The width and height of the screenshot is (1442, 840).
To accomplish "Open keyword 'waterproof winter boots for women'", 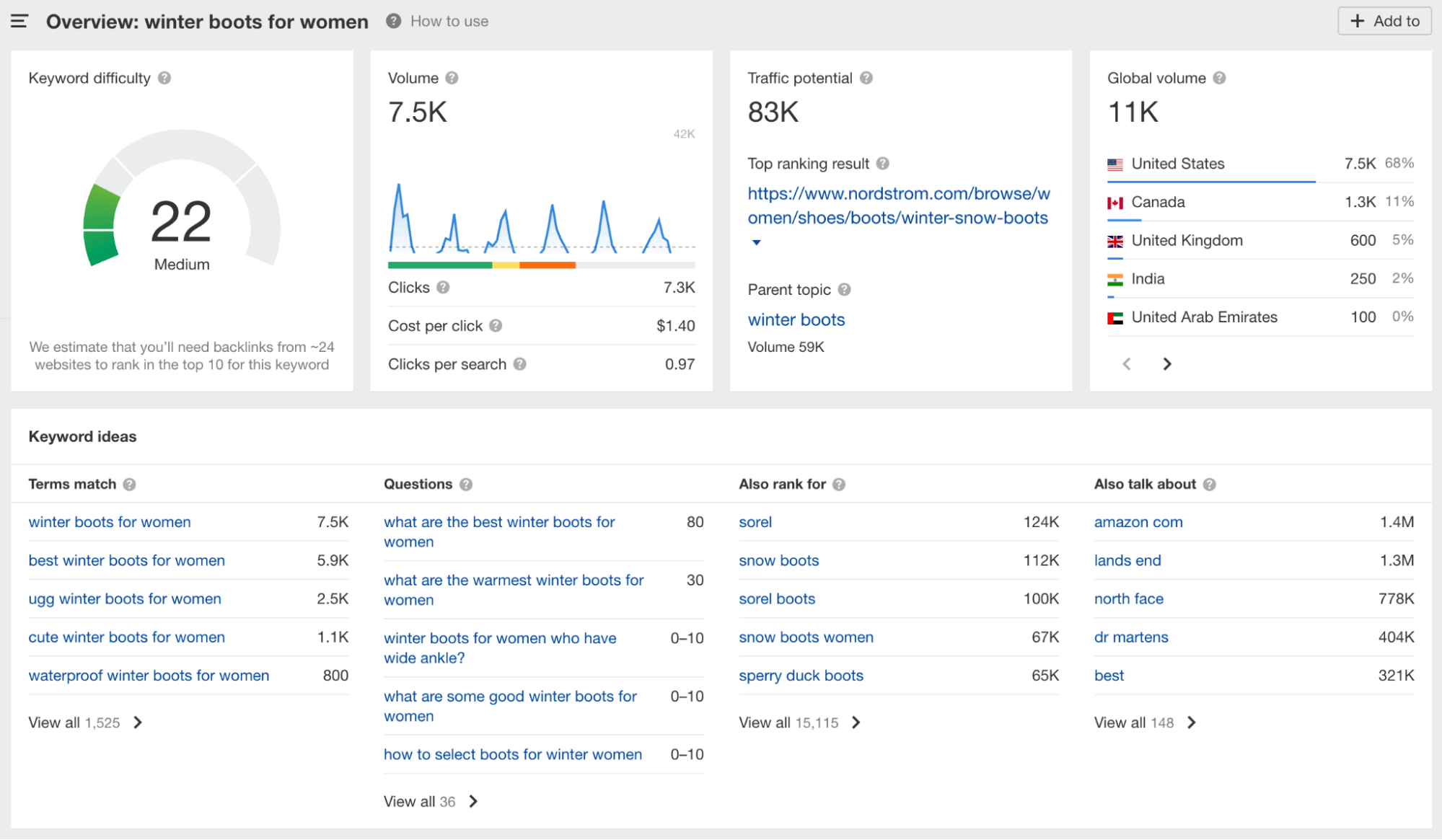I will (x=149, y=676).
